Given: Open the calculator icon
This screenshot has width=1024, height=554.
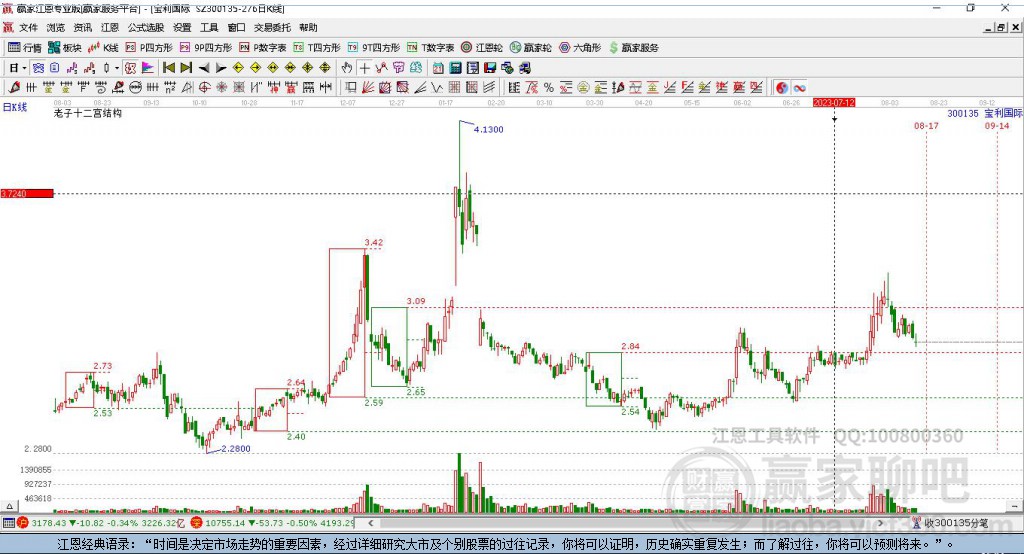Looking at the screenshot, I should pyautogui.click(x=455, y=68).
